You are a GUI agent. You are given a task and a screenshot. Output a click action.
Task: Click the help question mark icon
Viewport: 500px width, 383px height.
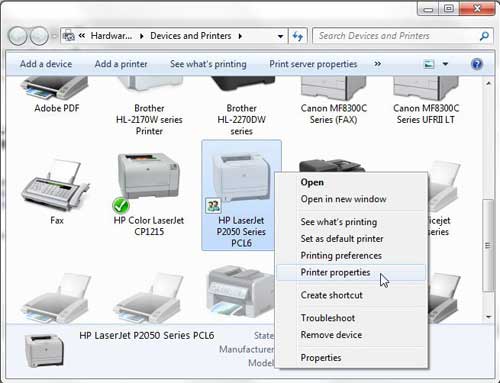(x=477, y=64)
